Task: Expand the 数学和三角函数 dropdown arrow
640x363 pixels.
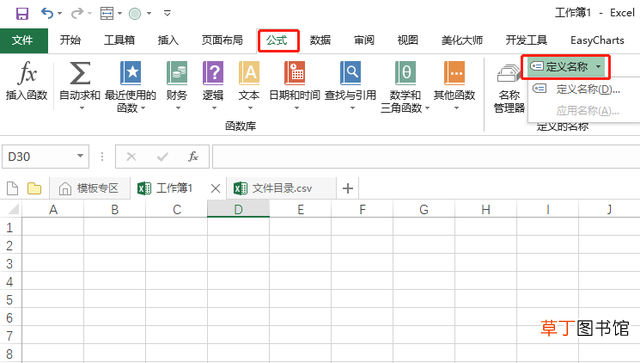Action: [x=427, y=108]
